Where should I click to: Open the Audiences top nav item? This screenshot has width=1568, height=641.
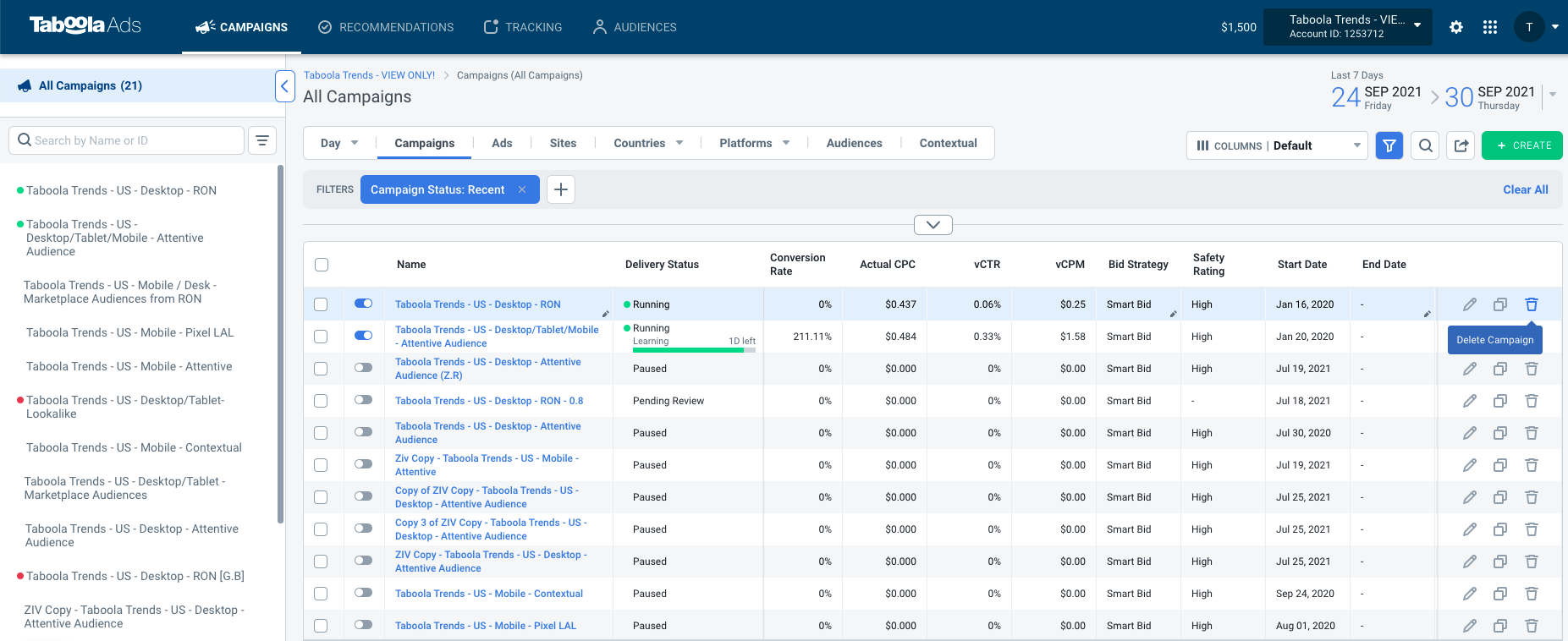tap(635, 27)
